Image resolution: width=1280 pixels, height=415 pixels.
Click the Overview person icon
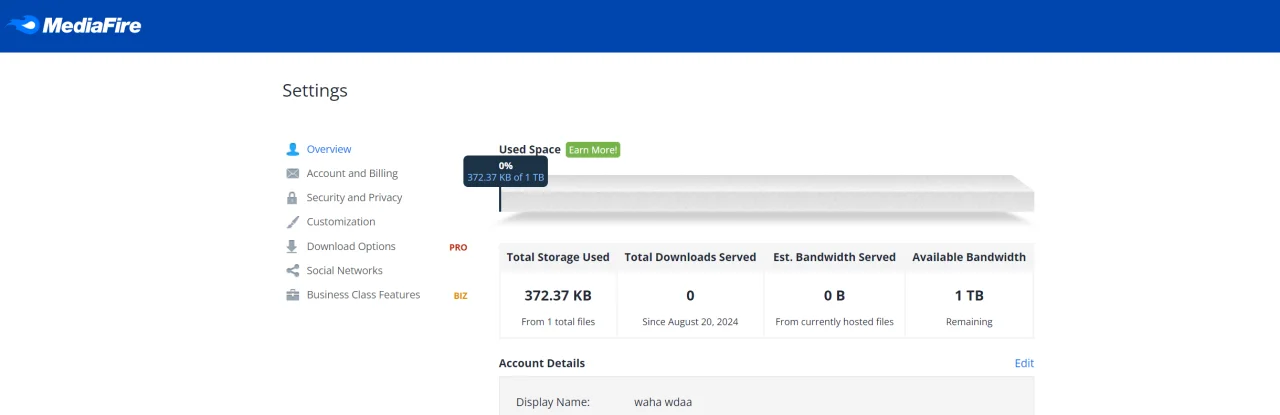click(293, 149)
